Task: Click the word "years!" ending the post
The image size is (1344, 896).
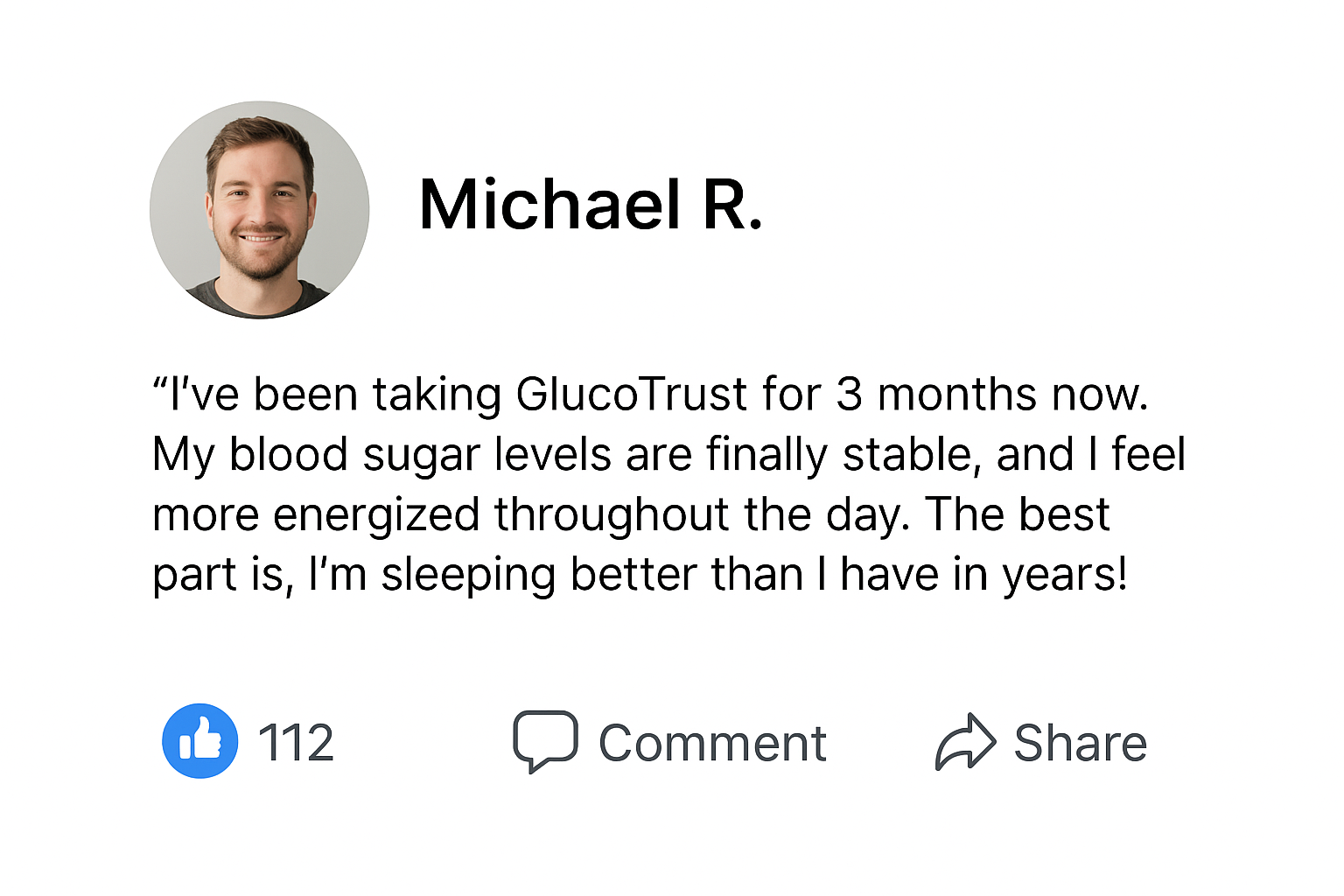Action: (1065, 577)
